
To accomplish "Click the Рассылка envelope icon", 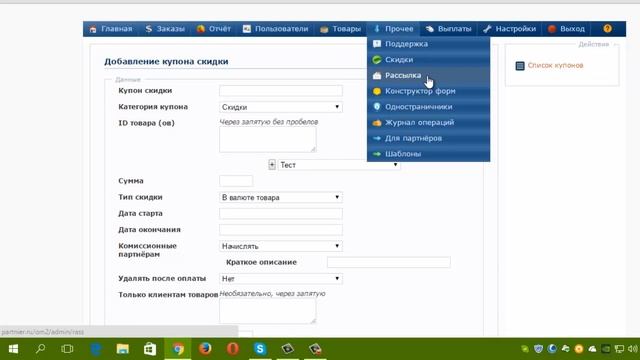I will (x=377, y=76).
